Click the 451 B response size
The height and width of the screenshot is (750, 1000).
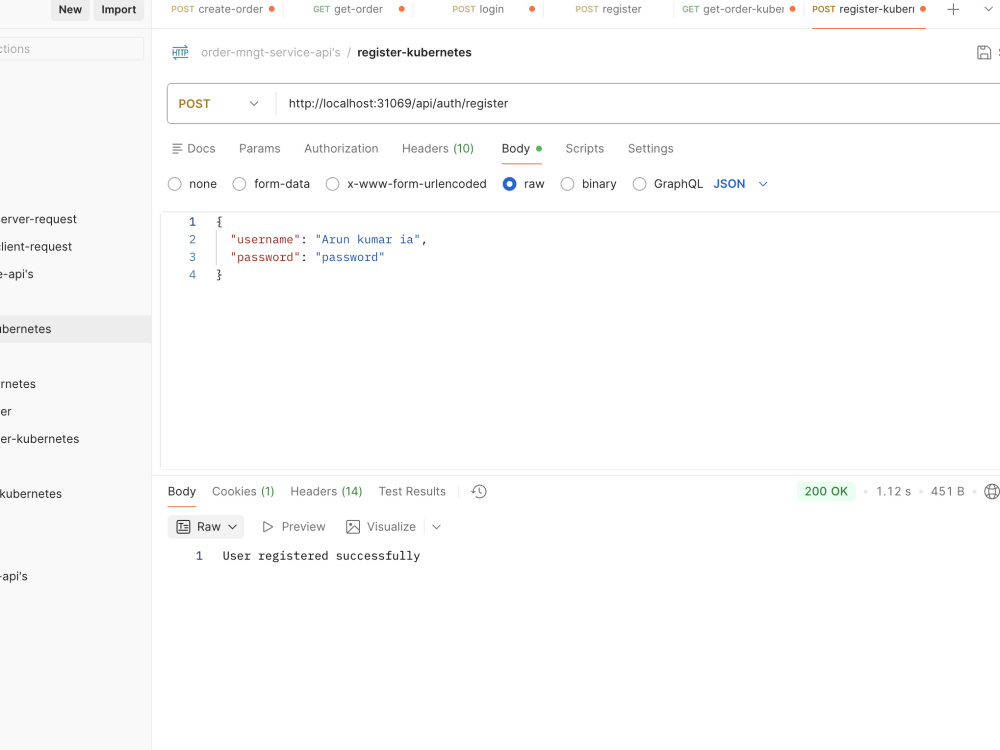tap(947, 491)
